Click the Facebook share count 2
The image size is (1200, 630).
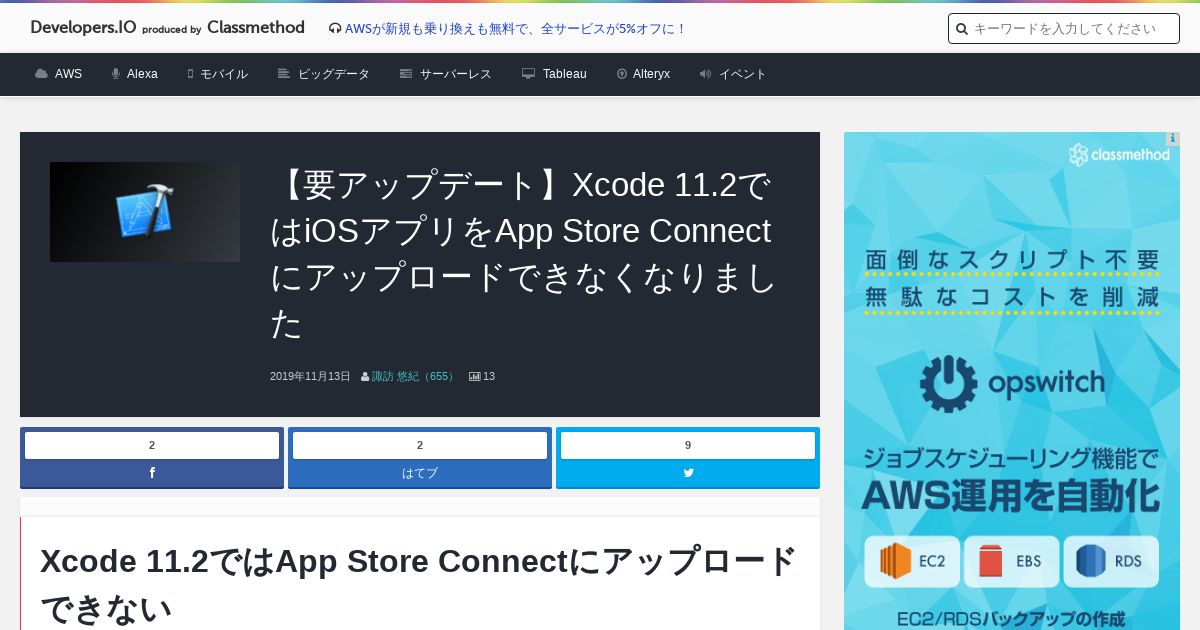click(x=152, y=445)
